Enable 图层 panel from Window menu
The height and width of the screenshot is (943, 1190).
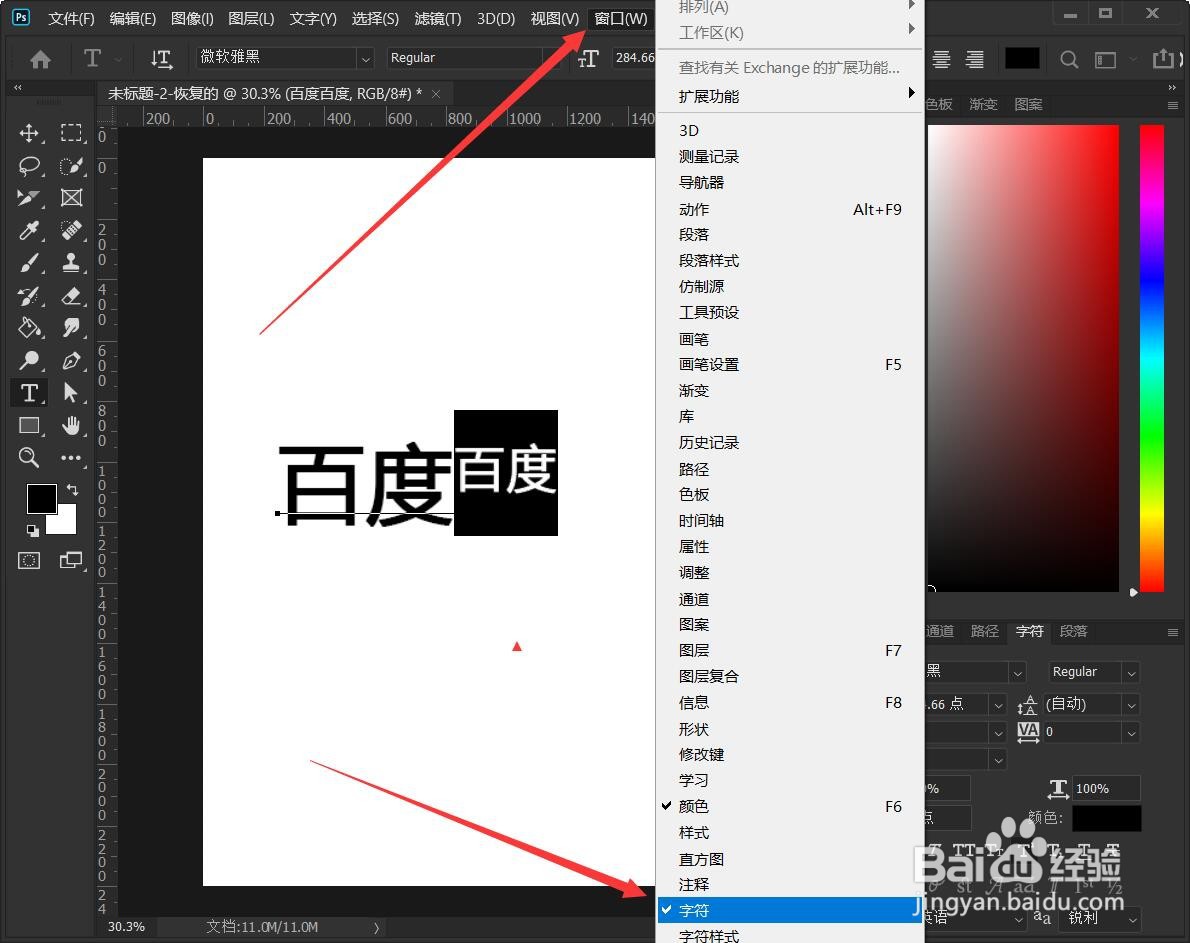pos(790,650)
